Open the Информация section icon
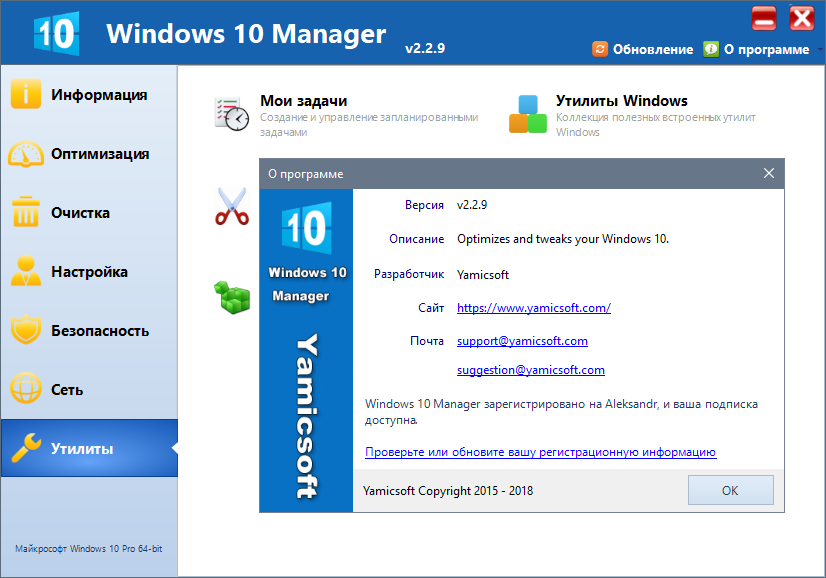This screenshot has width=826, height=578. coord(25,94)
